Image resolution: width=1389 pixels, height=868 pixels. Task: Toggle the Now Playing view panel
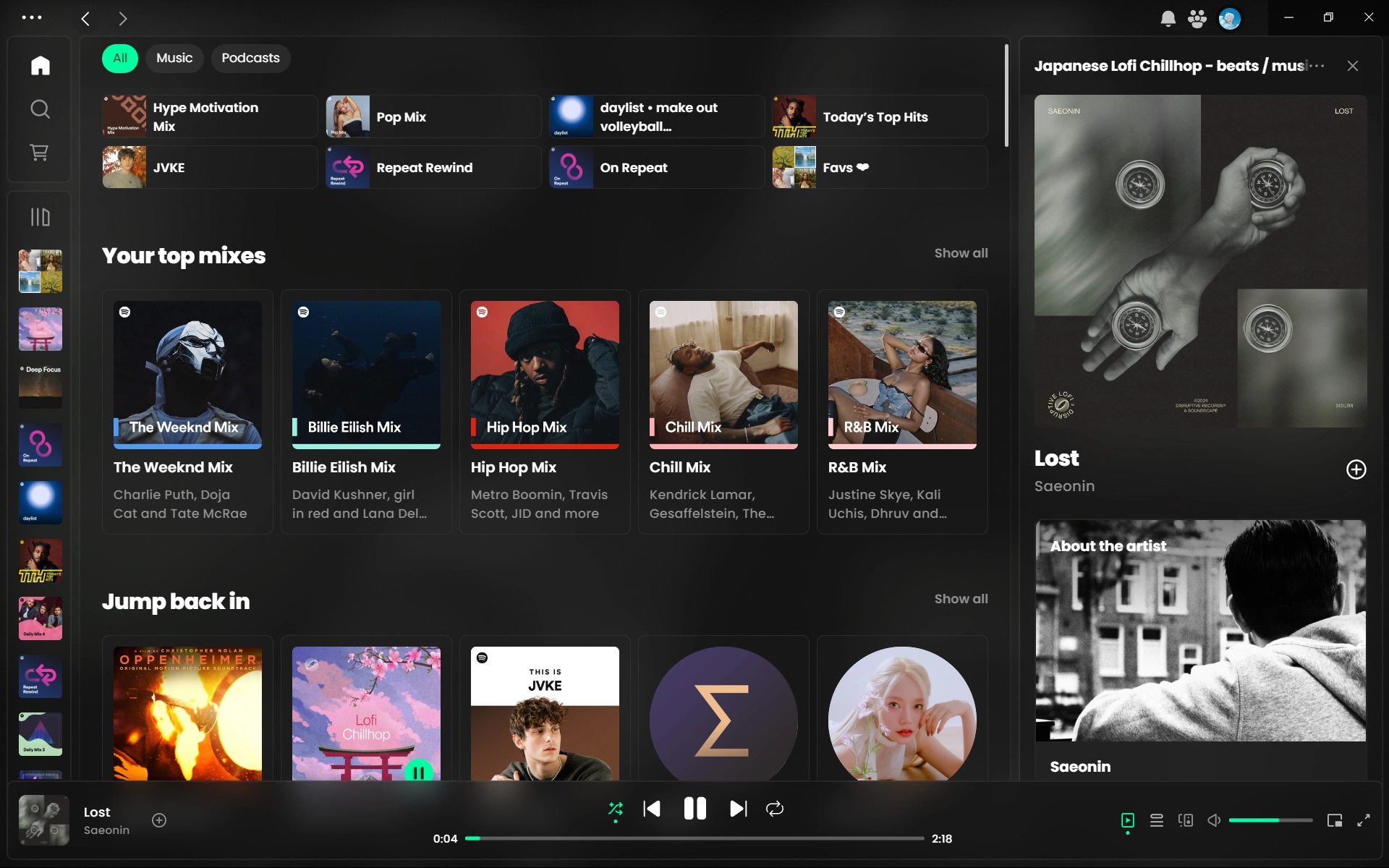tap(1128, 820)
